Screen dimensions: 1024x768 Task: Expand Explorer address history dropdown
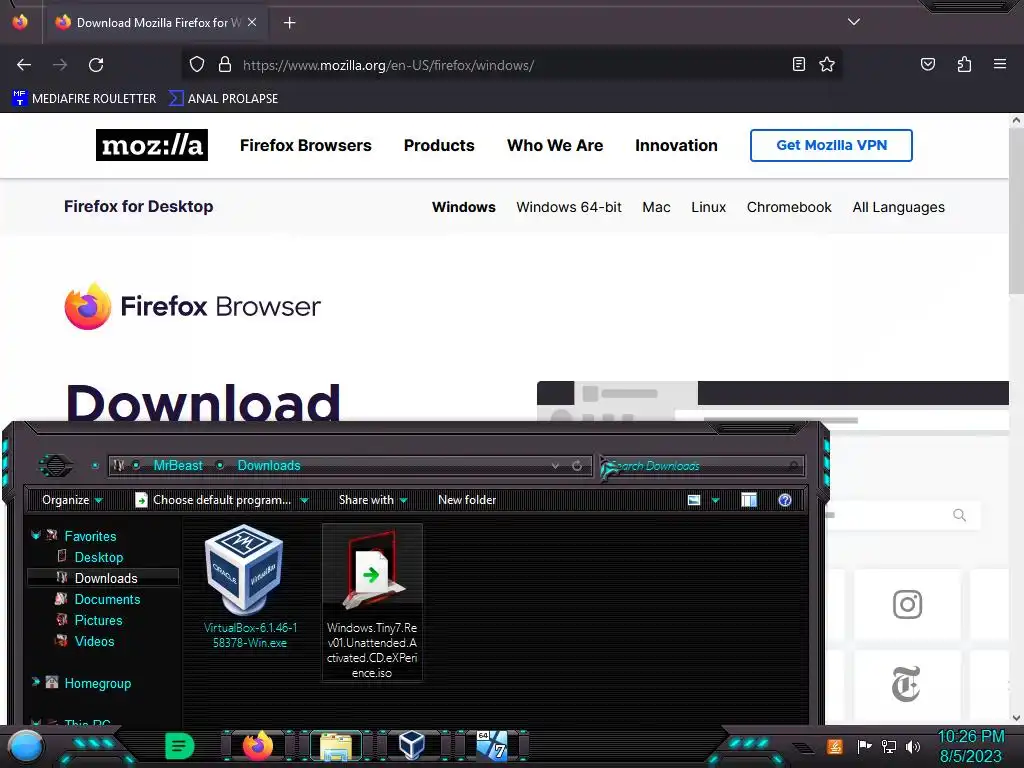pyautogui.click(x=555, y=466)
